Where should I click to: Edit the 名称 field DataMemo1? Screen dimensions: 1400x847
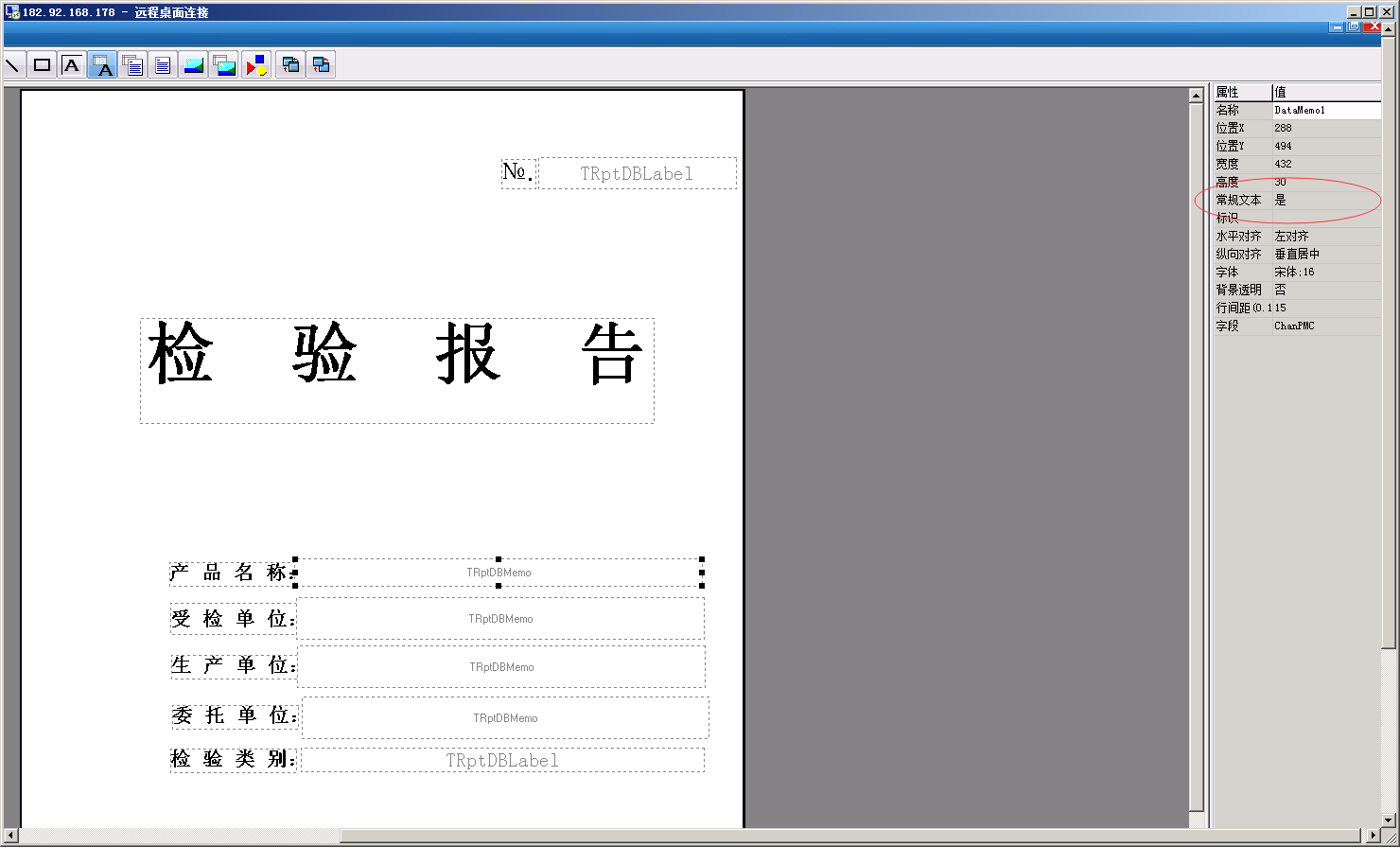(x=1324, y=111)
